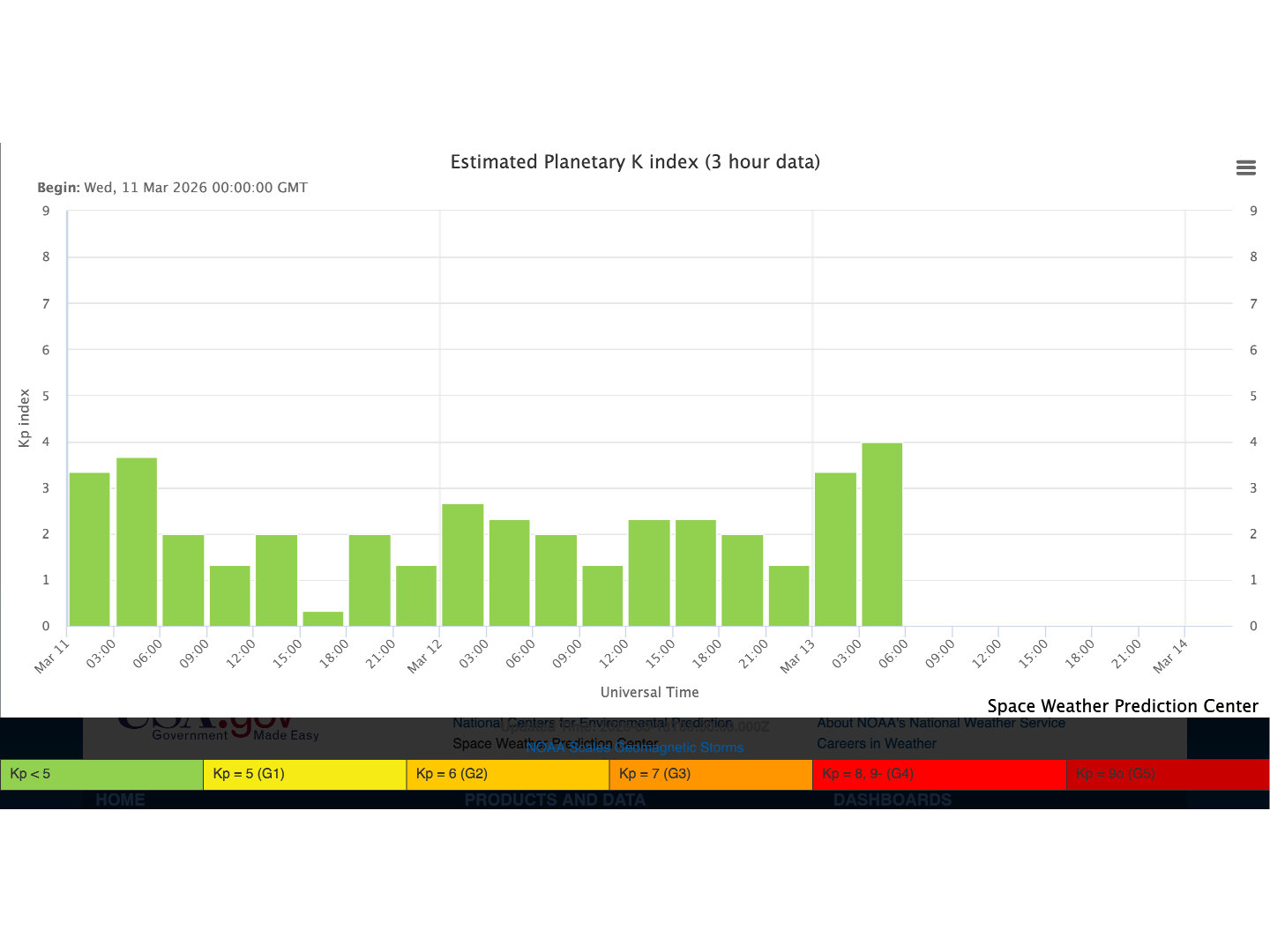Click the tallest bar at Kp 4
Viewport: 1270px width, 952px height.
[x=882, y=534]
